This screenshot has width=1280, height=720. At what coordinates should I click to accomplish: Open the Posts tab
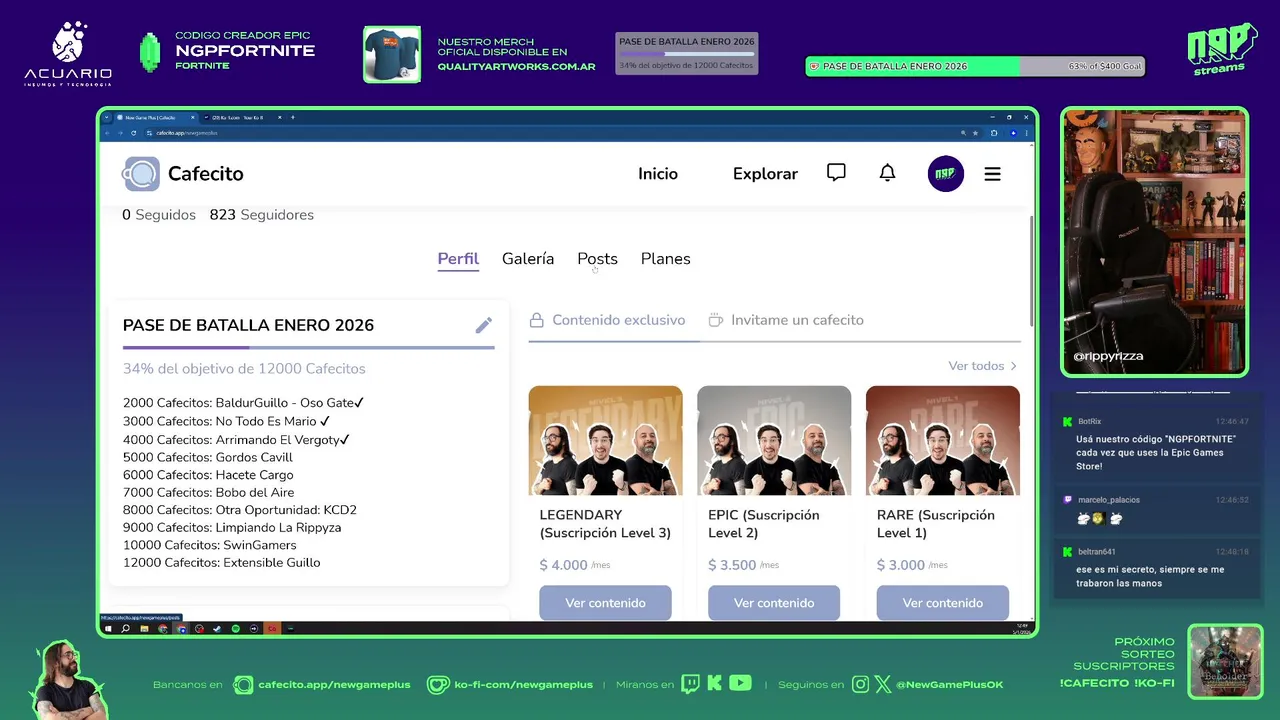pos(597,259)
